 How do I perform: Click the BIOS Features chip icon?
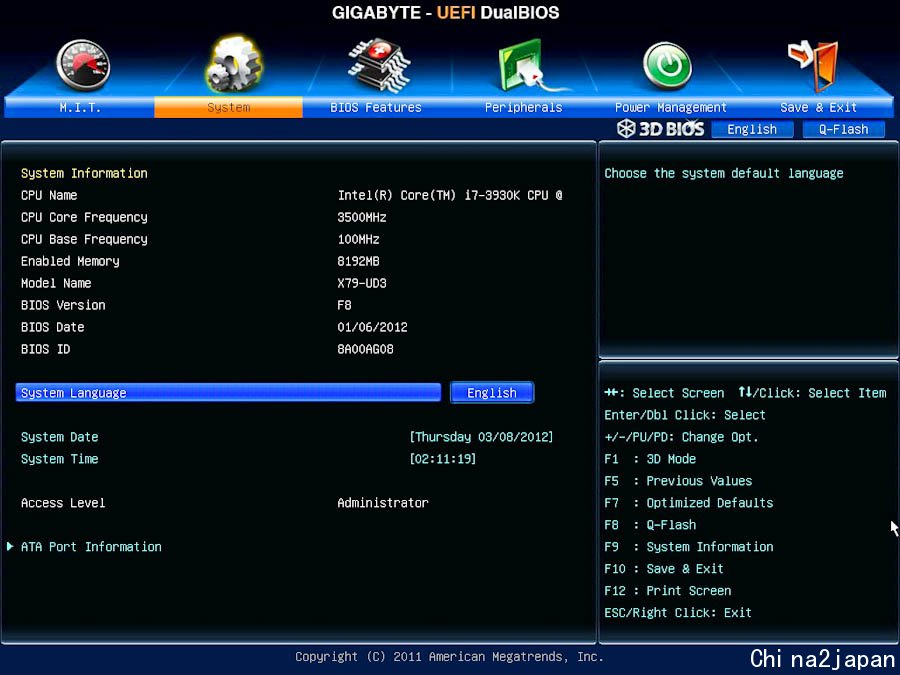pos(378,65)
